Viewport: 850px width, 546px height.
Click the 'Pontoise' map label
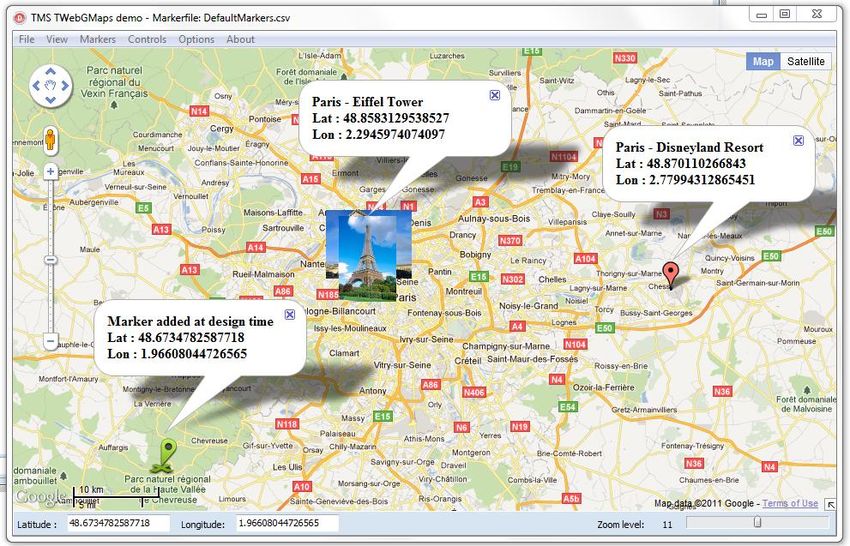pos(265,119)
